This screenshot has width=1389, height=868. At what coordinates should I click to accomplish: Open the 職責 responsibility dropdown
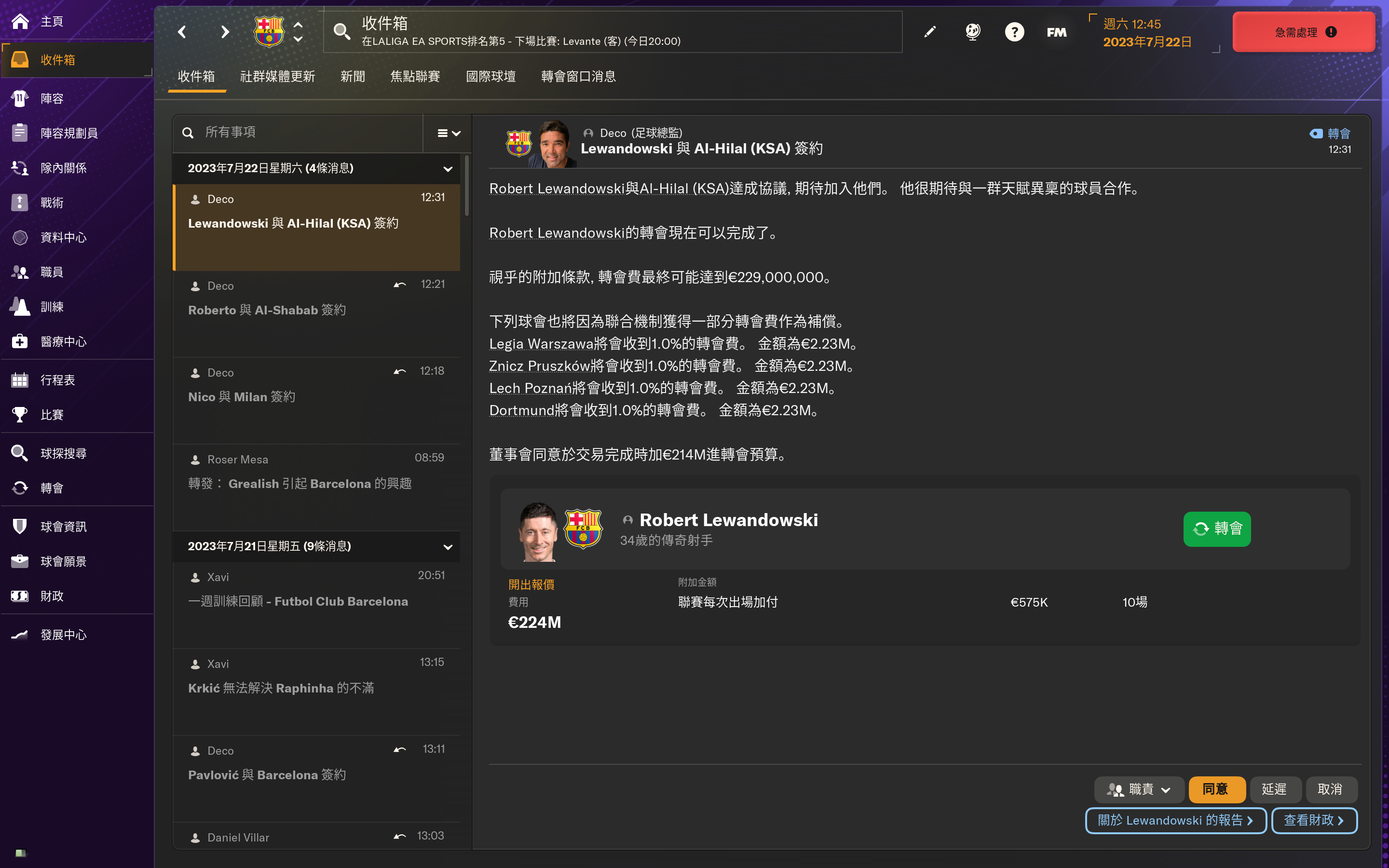click(1139, 789)
